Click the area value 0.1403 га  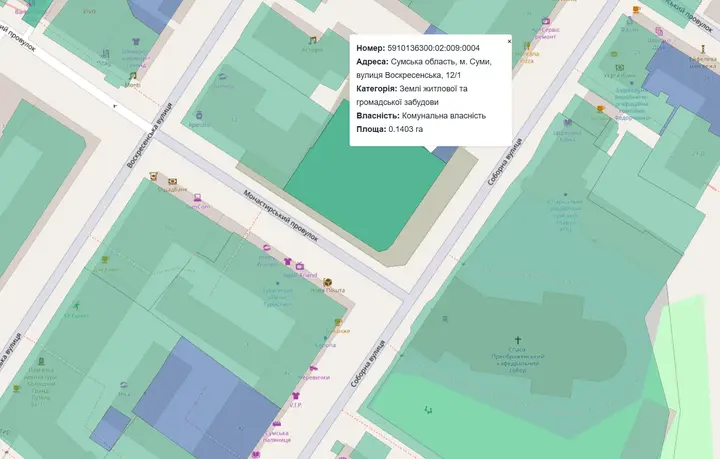point(405,129)
